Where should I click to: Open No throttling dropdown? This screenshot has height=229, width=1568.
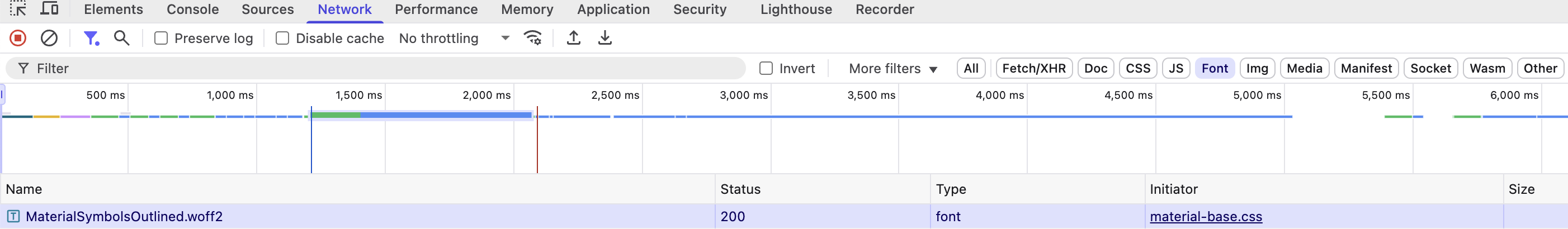[x=454, y=39]
